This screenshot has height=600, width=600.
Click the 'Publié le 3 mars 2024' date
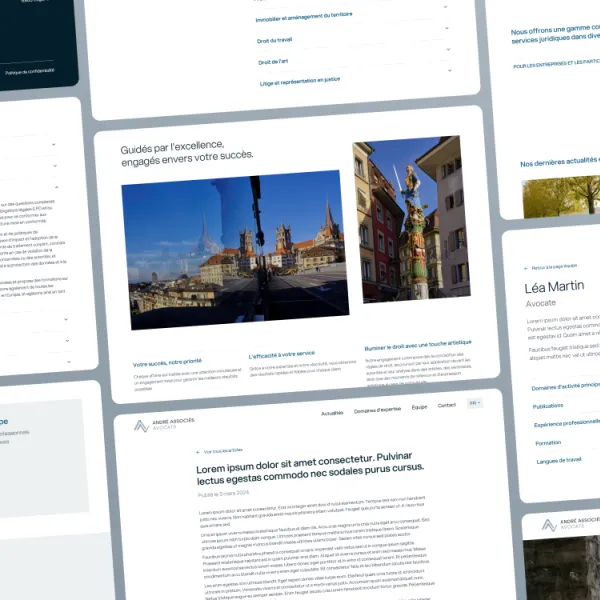pos(223,494)
